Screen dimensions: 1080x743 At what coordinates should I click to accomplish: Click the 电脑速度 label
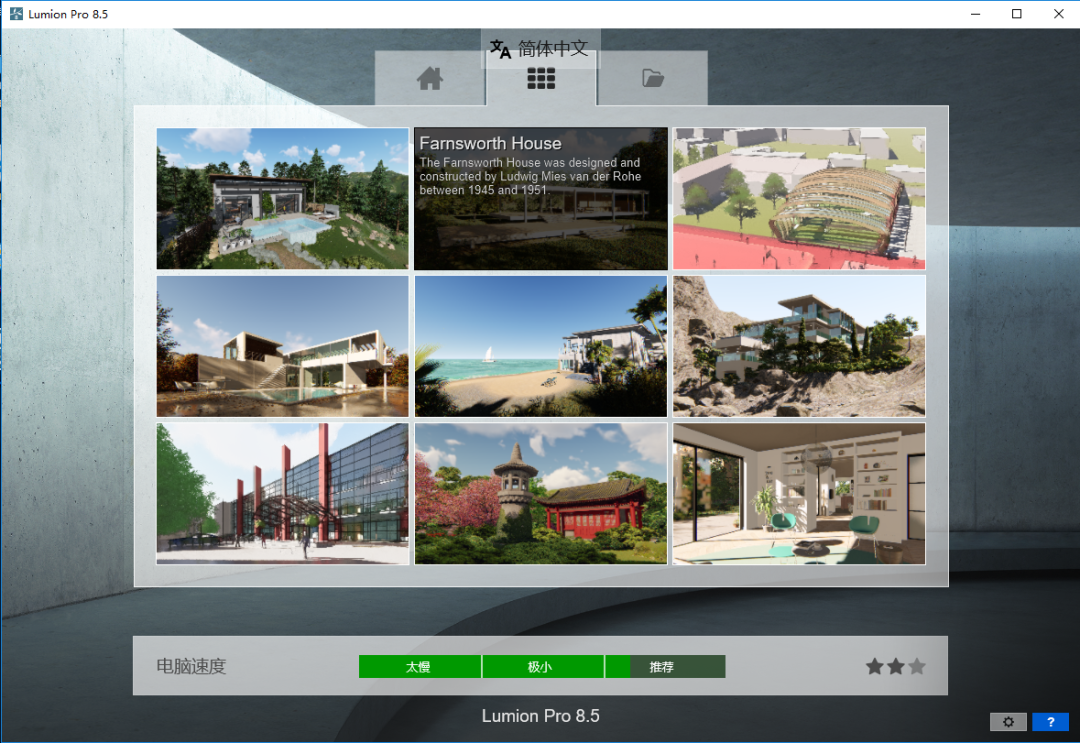pos(191,667)
